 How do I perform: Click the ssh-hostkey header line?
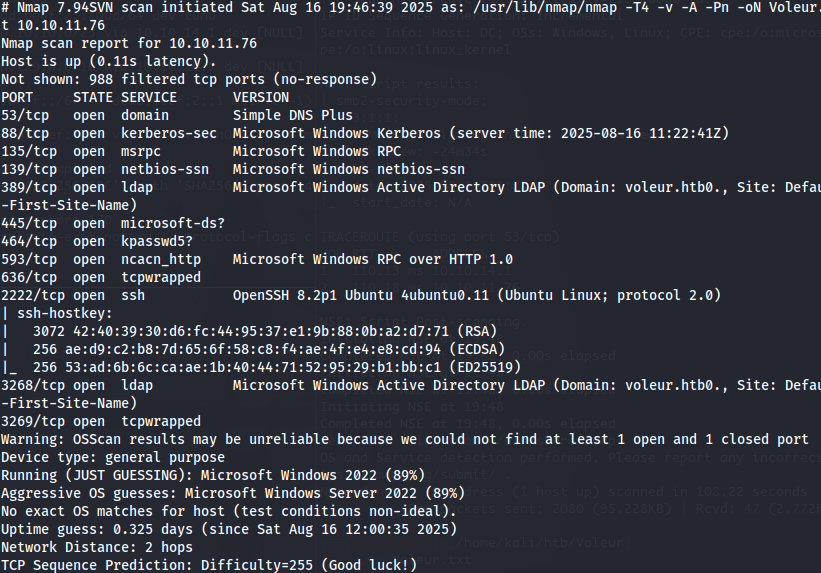(57, 313)
